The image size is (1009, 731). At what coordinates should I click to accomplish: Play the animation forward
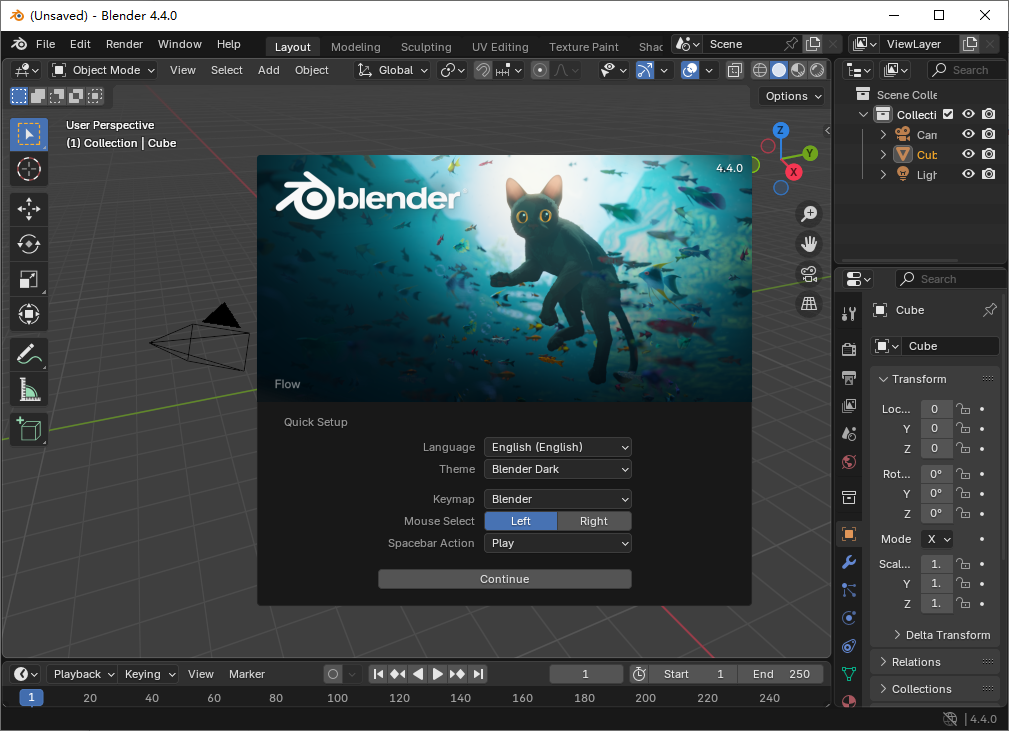pyautogui.click(x=438, y=674)
